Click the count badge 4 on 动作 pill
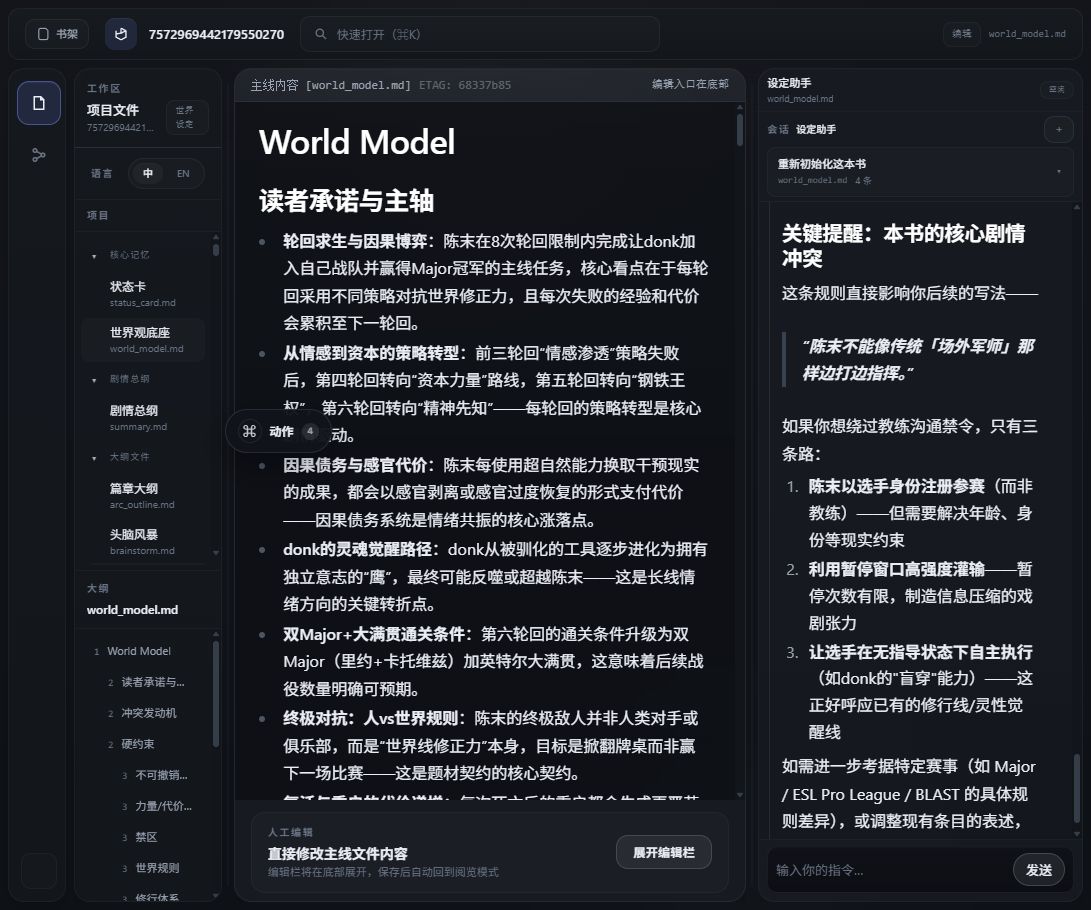 coord(310,431)
